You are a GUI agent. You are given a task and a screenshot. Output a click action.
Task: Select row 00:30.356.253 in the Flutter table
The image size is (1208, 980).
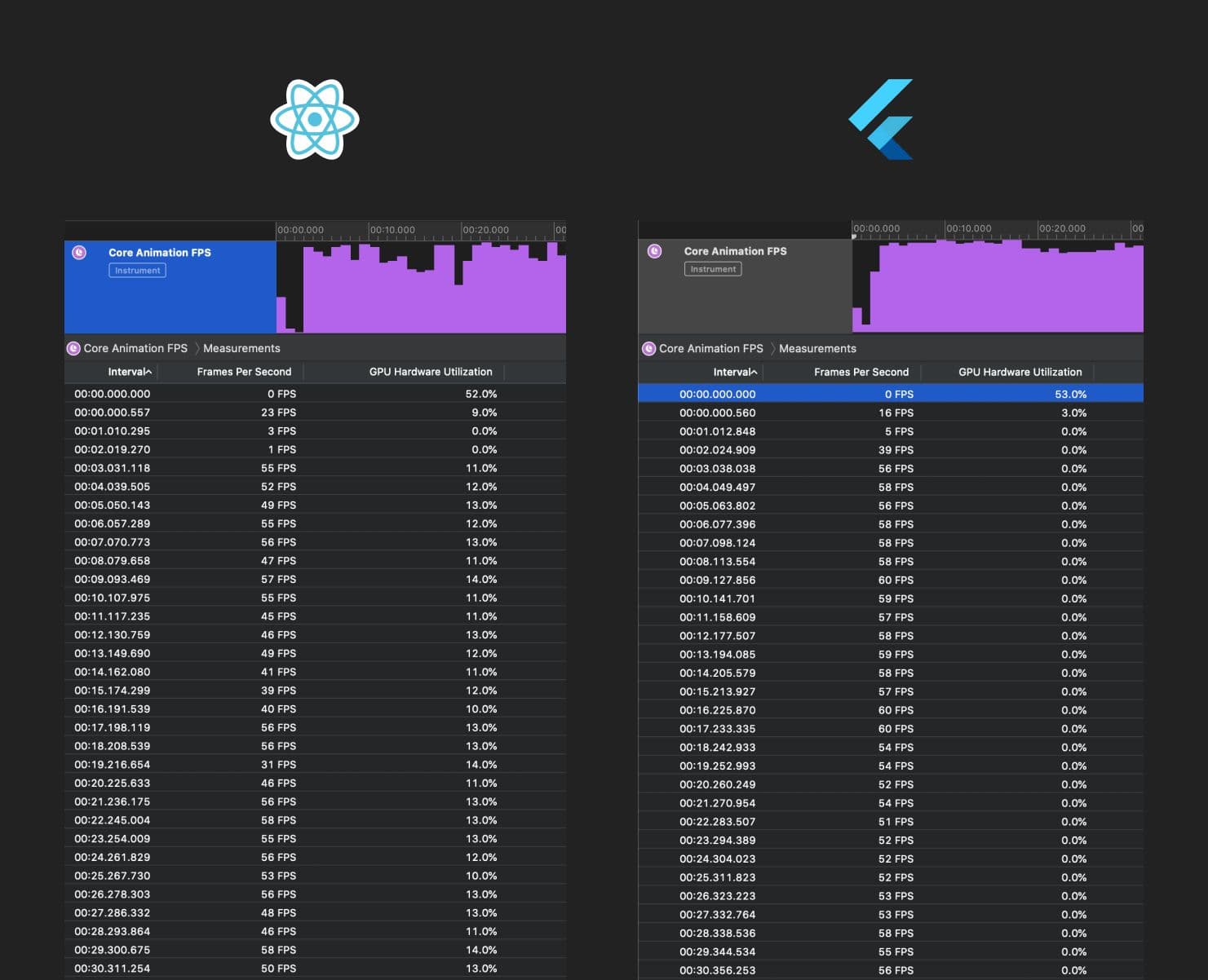(891, 970)
